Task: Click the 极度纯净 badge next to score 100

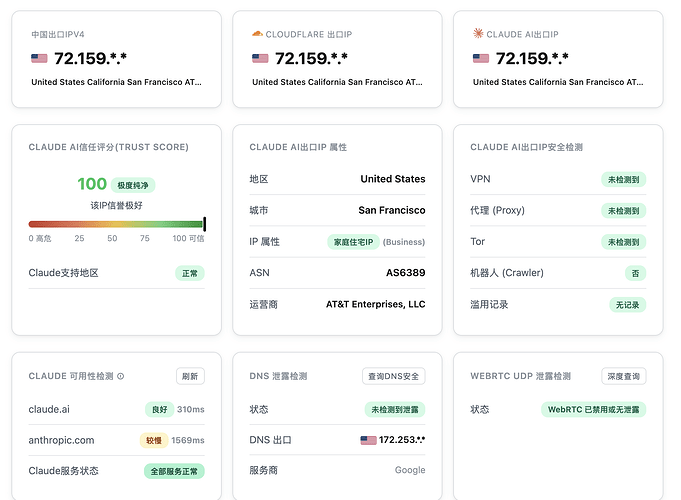Action: 133,185
